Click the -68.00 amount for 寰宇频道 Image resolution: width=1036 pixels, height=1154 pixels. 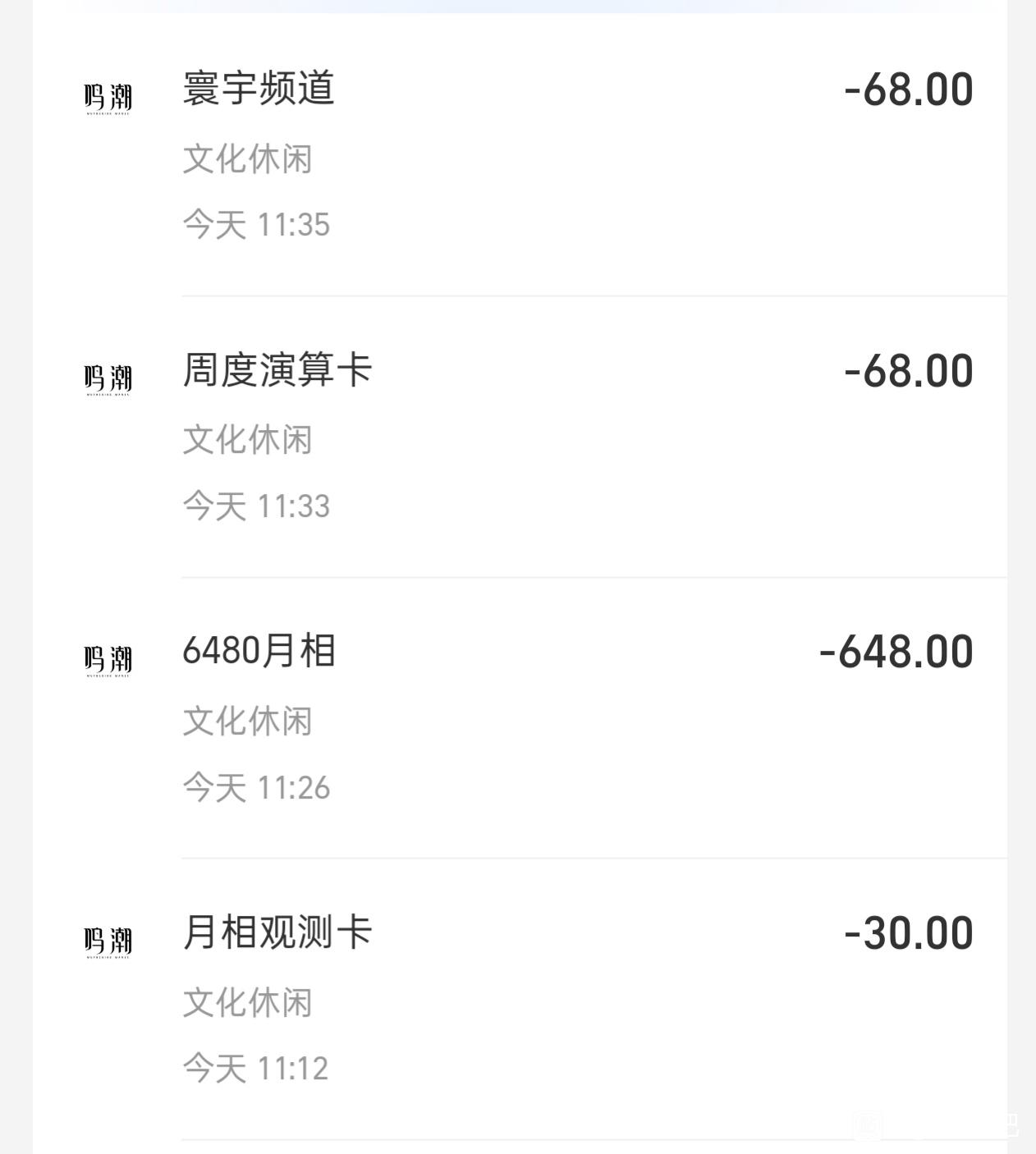[x=908, y=89]
